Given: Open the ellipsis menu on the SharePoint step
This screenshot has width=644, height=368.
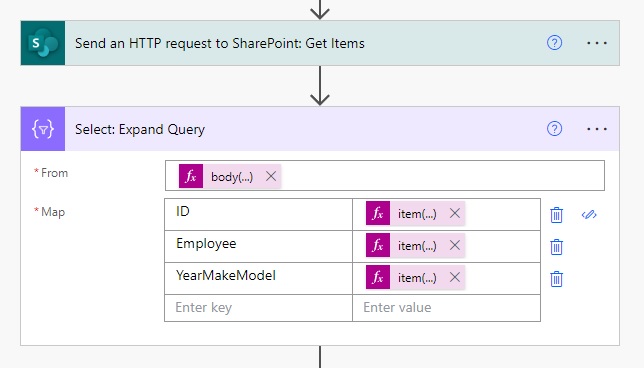Looking at the screenshot, I should (x=597, y=43).
